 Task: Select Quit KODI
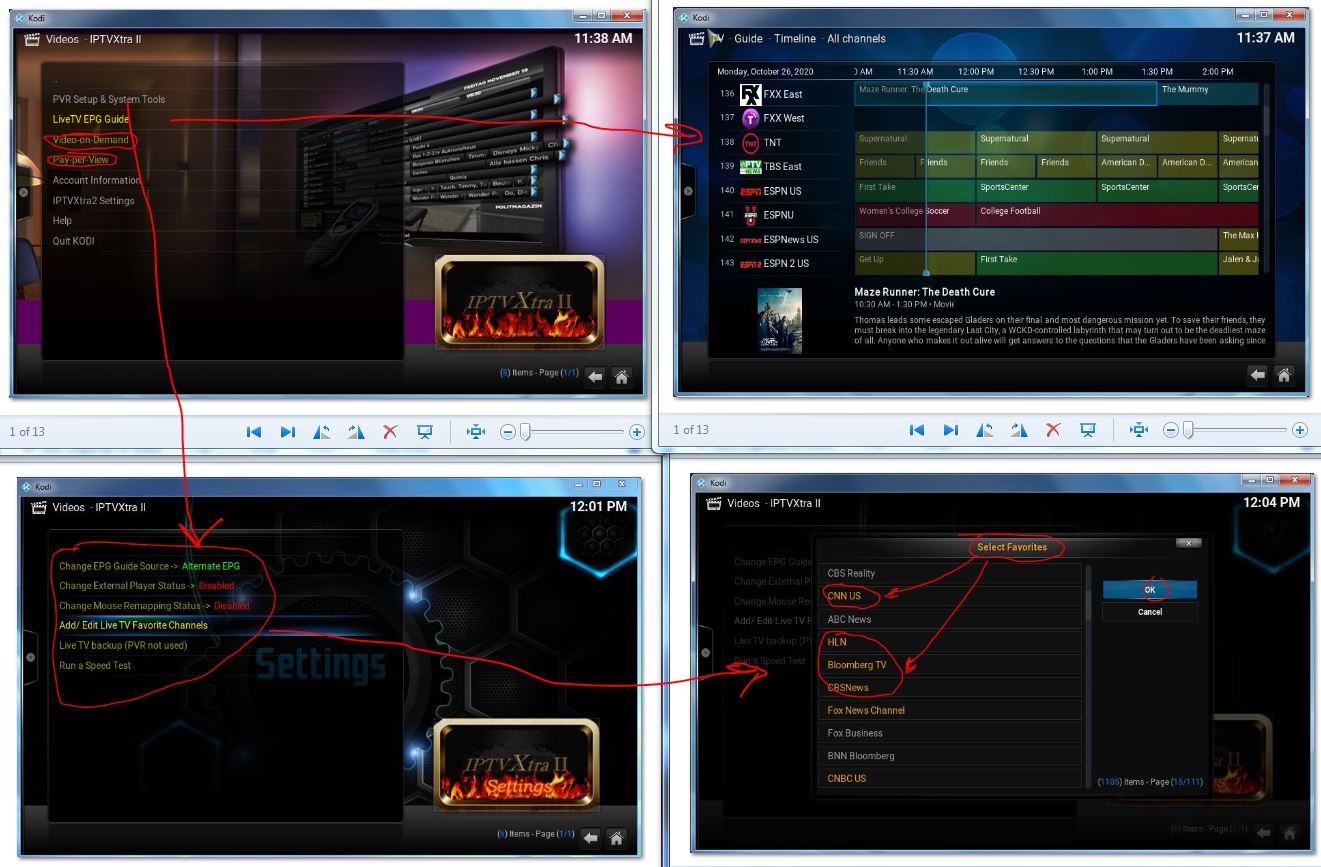(x=73, y=241)
